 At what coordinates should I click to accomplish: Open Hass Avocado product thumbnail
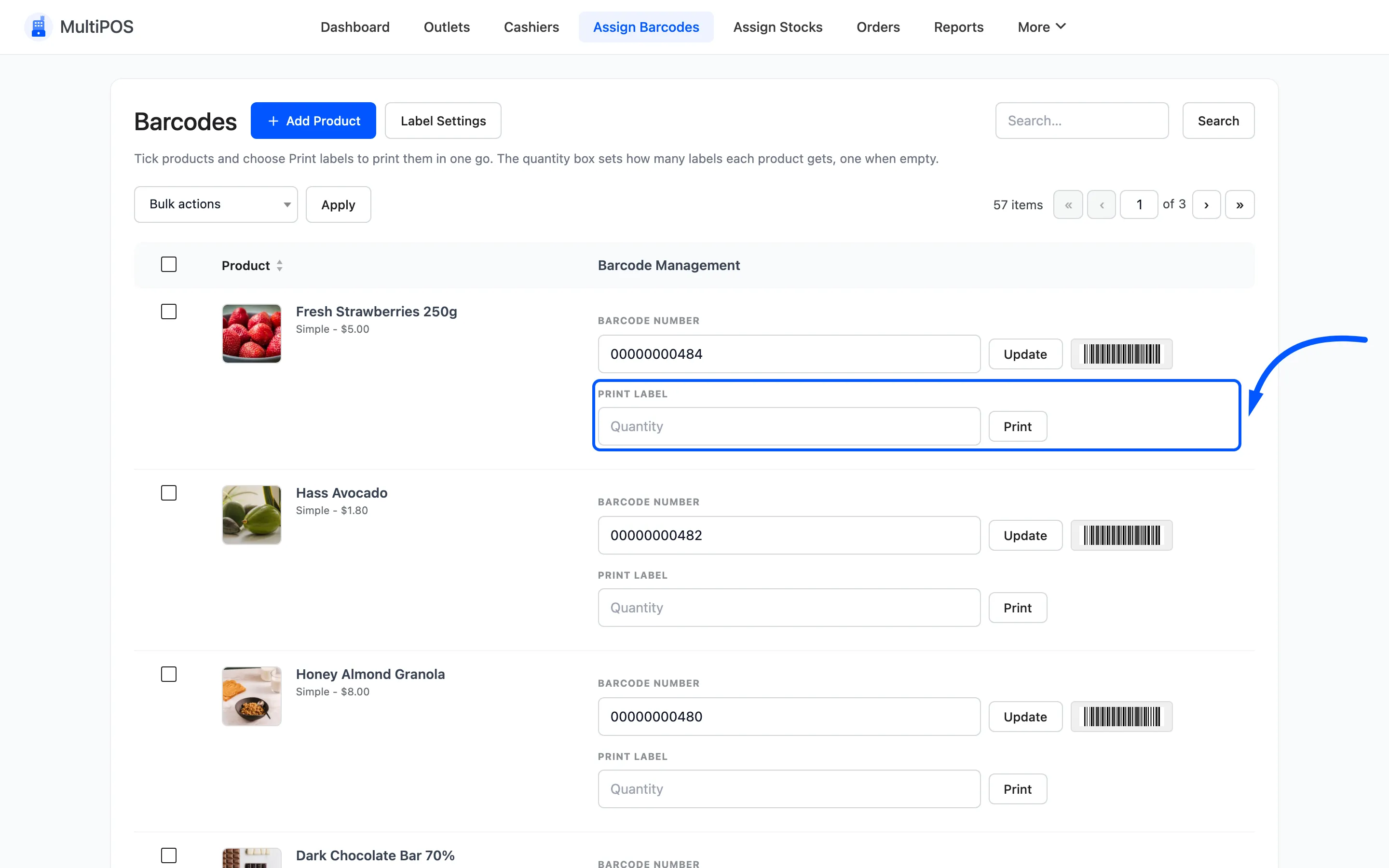pos(251,515)
